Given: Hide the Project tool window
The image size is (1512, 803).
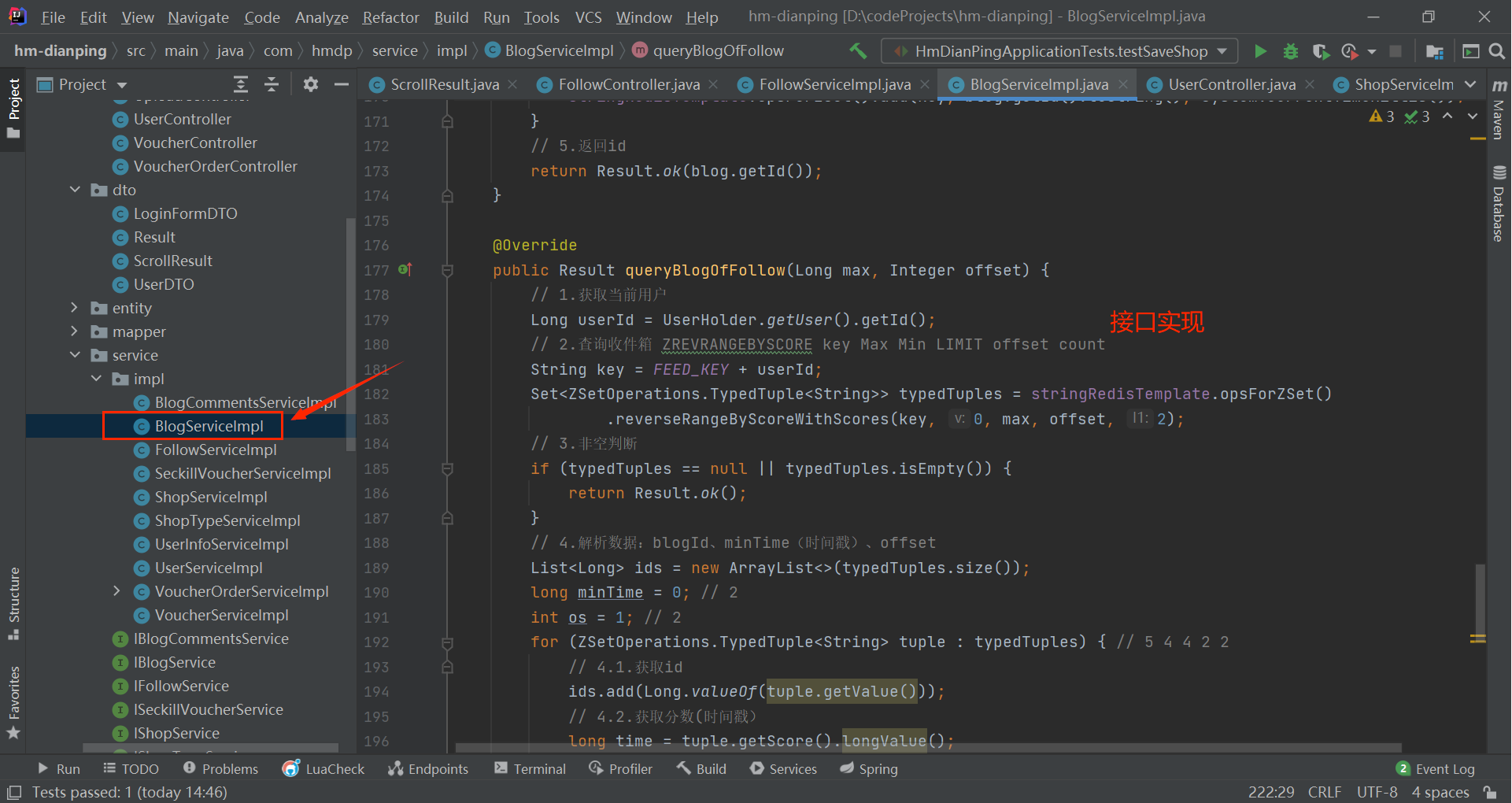Looking at the screenshot, I should coord(342,84).
